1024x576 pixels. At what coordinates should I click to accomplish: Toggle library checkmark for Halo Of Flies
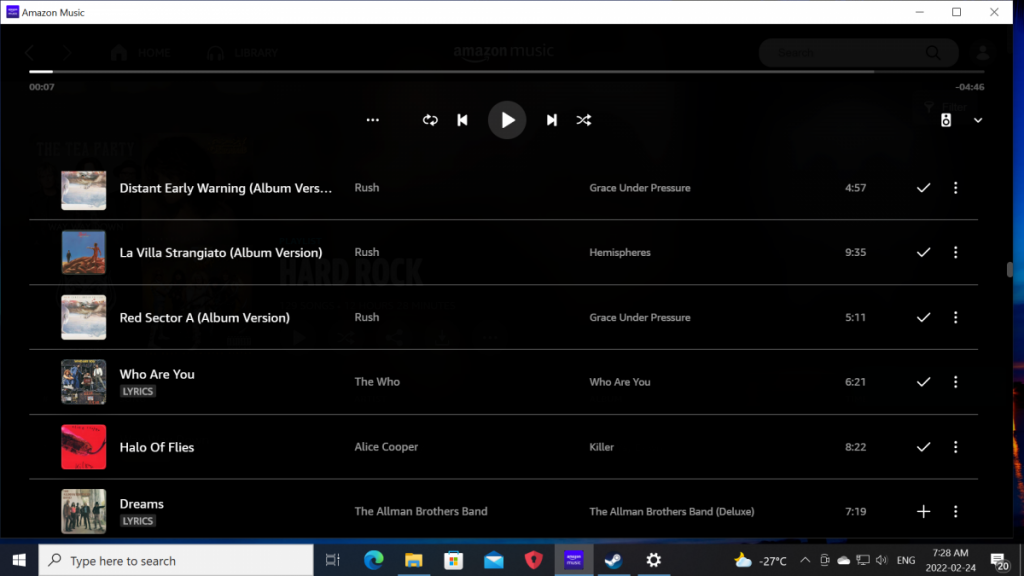923,447
